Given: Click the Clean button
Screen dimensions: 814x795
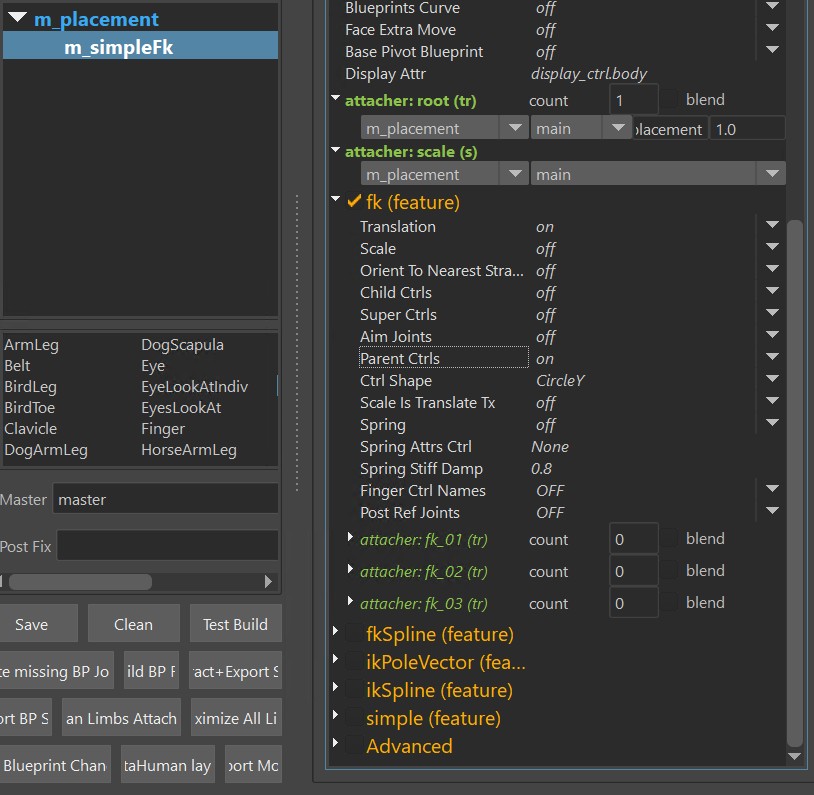Looking at the screenshot, I should coord(133,623).
